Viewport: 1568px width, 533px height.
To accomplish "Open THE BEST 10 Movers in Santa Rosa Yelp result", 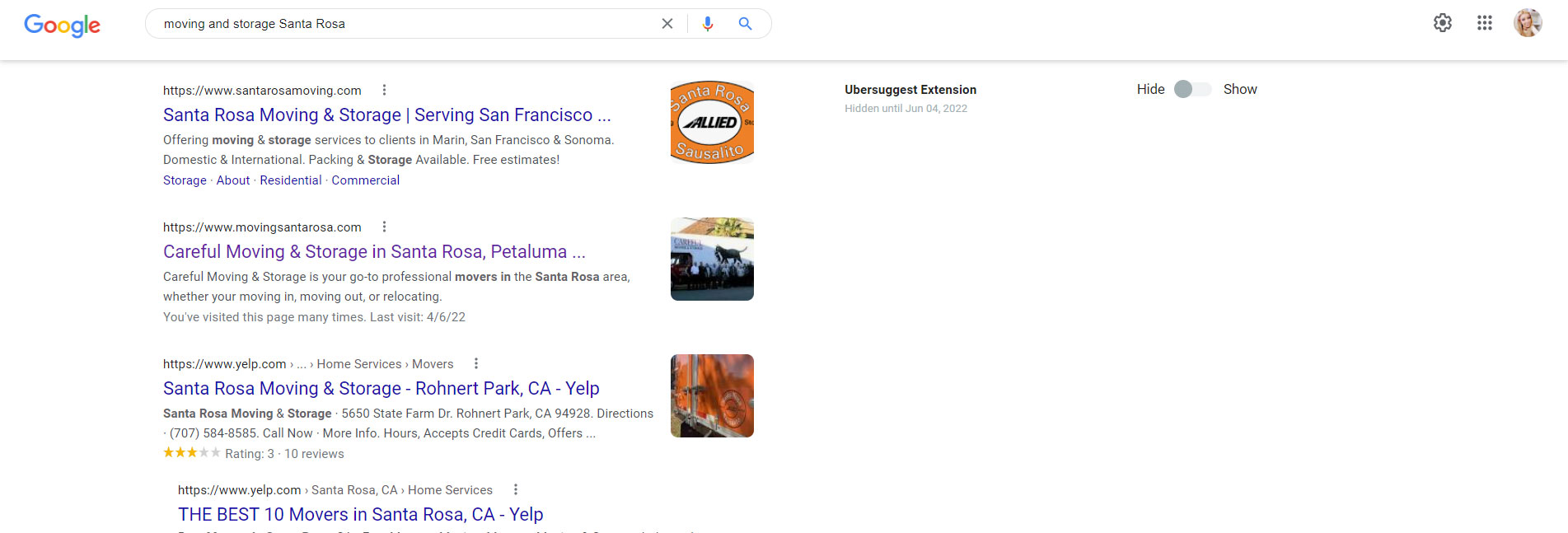I will pos(361,515).
